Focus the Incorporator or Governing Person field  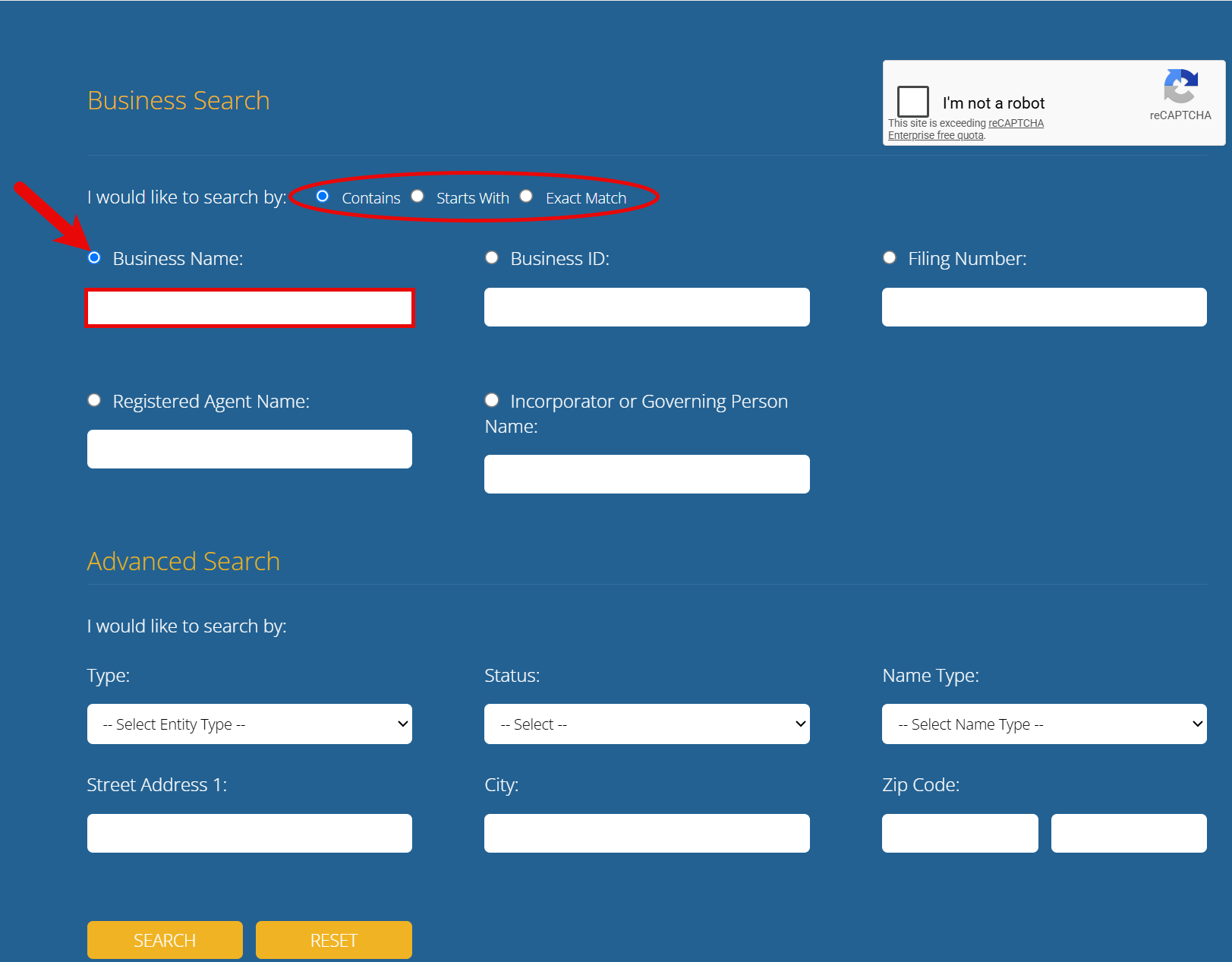pos(647,474)
